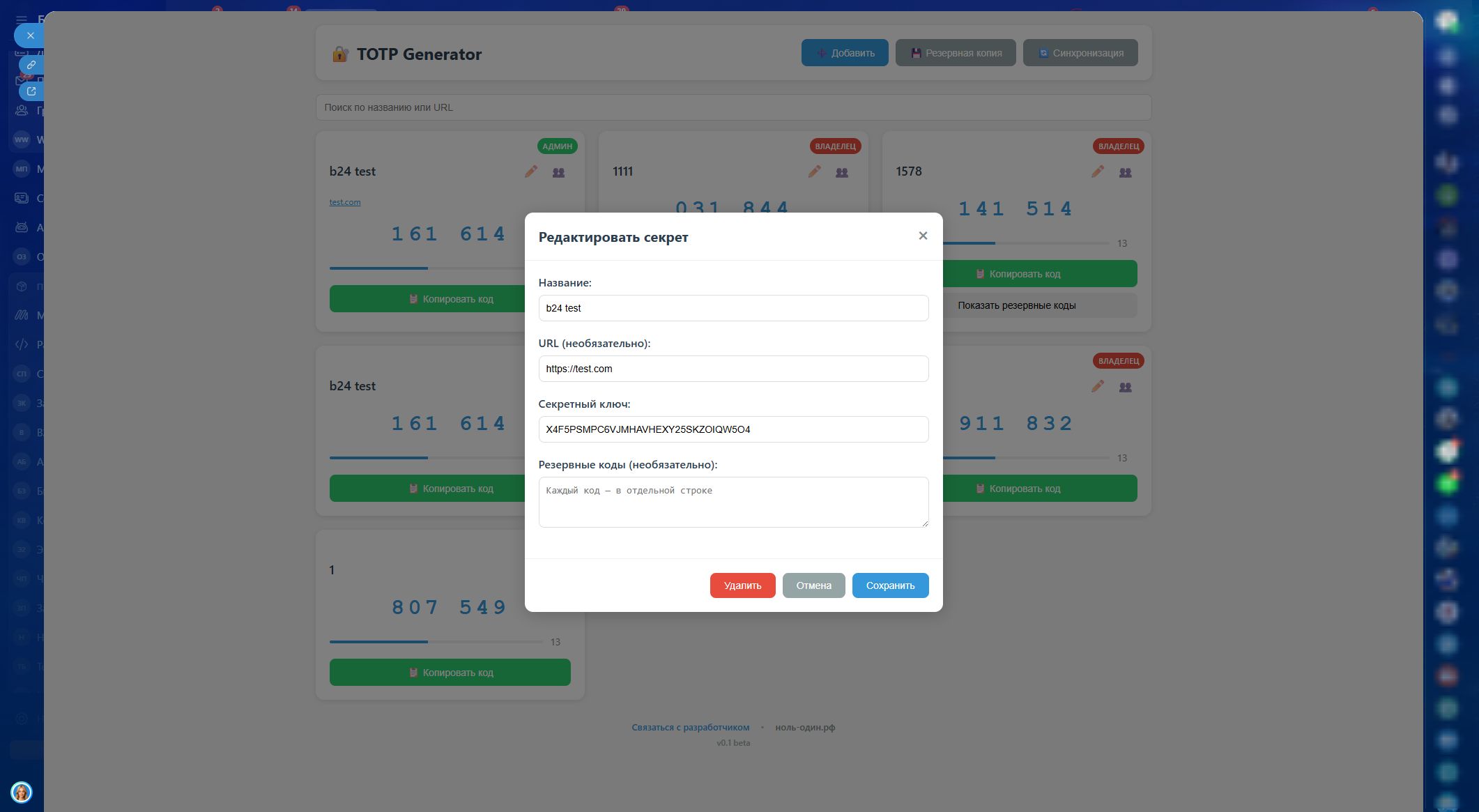Click pencil edit icon on 1111 card
This screenshot has width=1479, height=812.
(x=814, y=171)
